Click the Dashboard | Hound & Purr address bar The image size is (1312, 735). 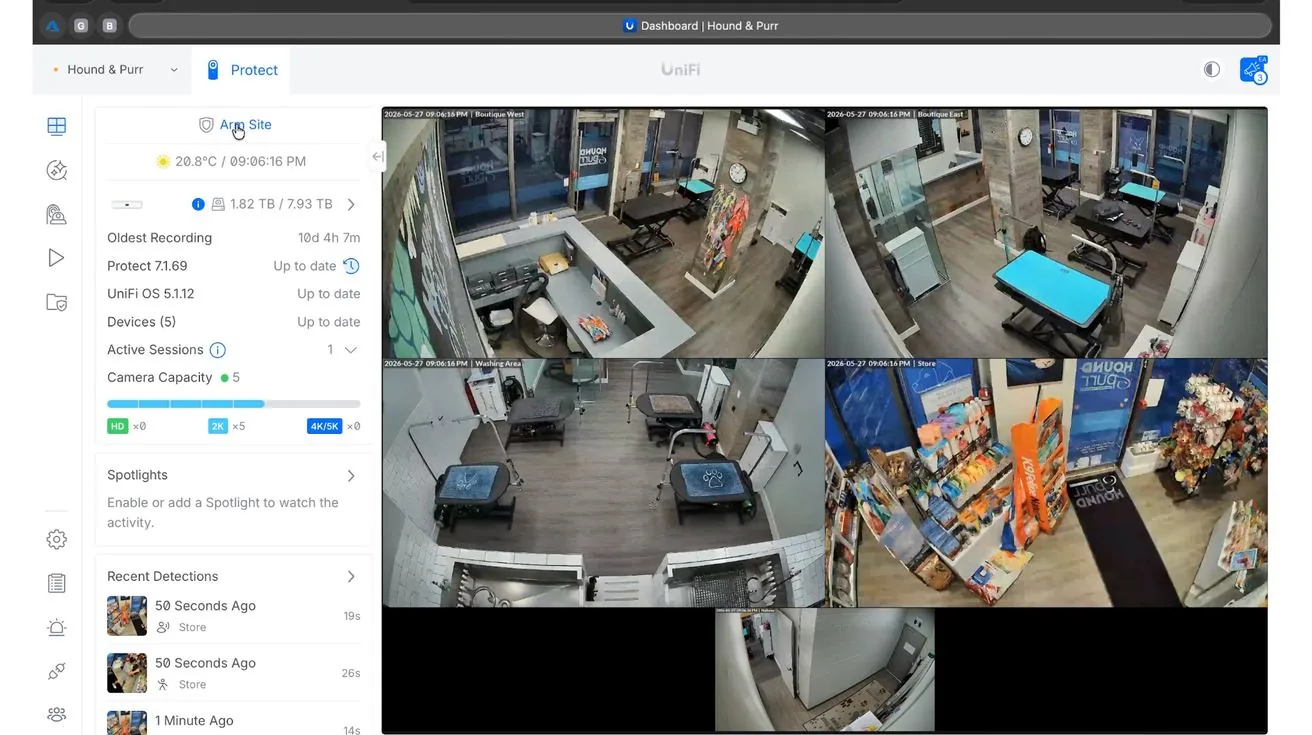(x=700, y=26)
